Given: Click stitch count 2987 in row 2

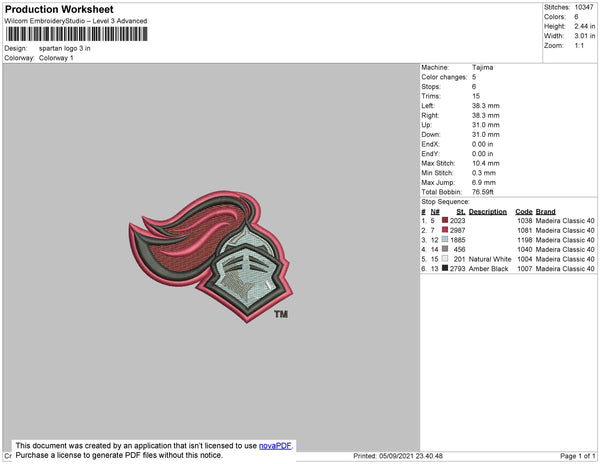Looking at the screenshot, I should [x=457, y=230].
